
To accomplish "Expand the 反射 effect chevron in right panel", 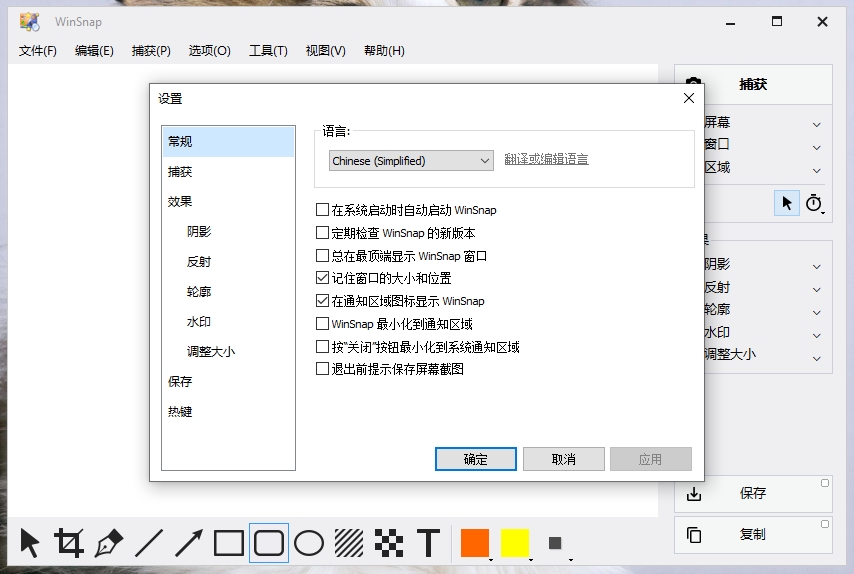I will click(x=816, y=290).
